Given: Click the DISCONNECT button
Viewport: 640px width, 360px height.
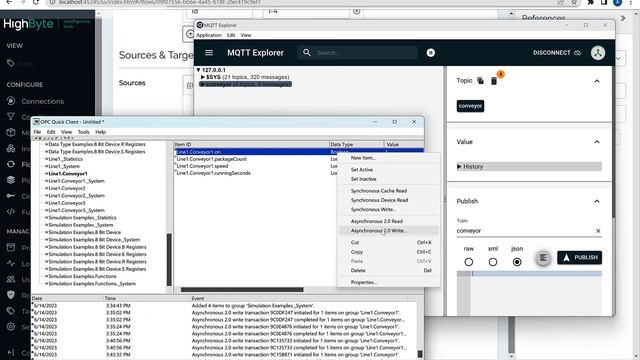Looking at the screenshot, I should pyautogui.click(x=557, y=53).
